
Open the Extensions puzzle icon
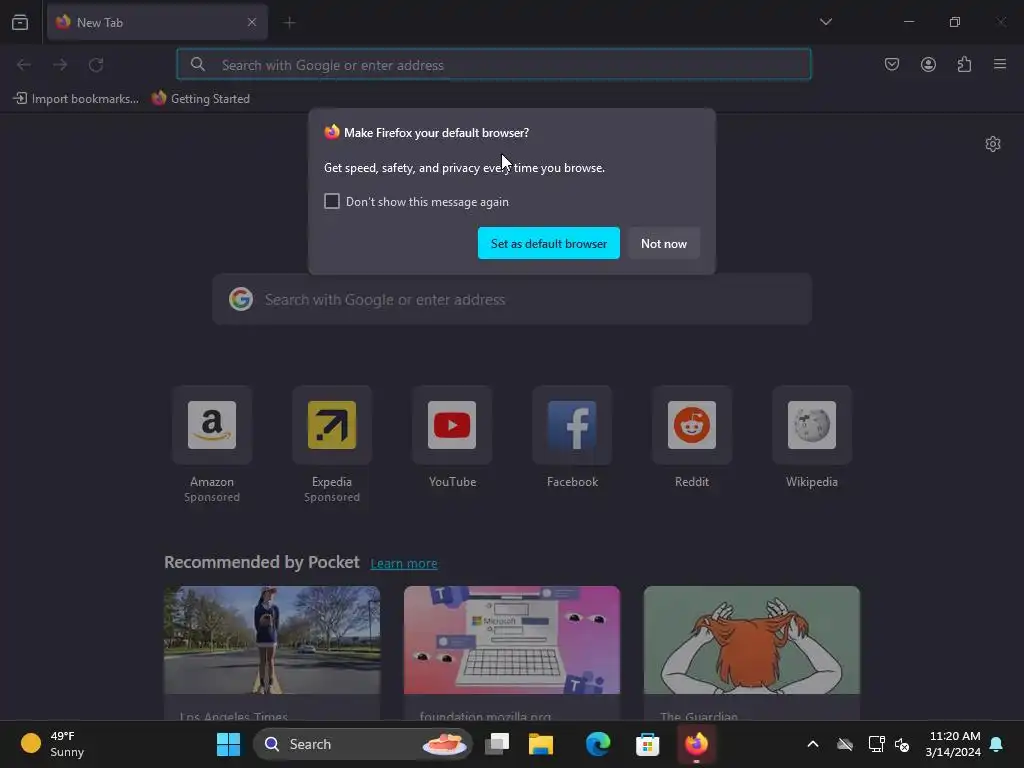point(964,64)
